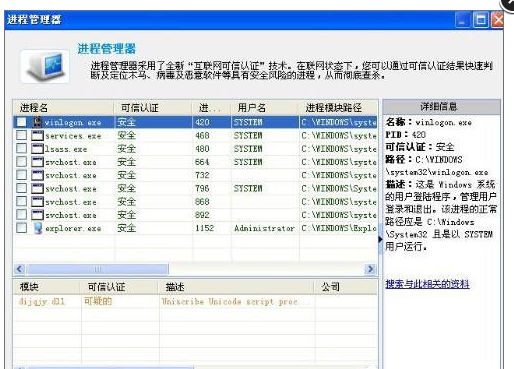The width and height of the screenshot is (514, 369).
Task: Select the dijqjy.dll module row
Action: [195, 302]
